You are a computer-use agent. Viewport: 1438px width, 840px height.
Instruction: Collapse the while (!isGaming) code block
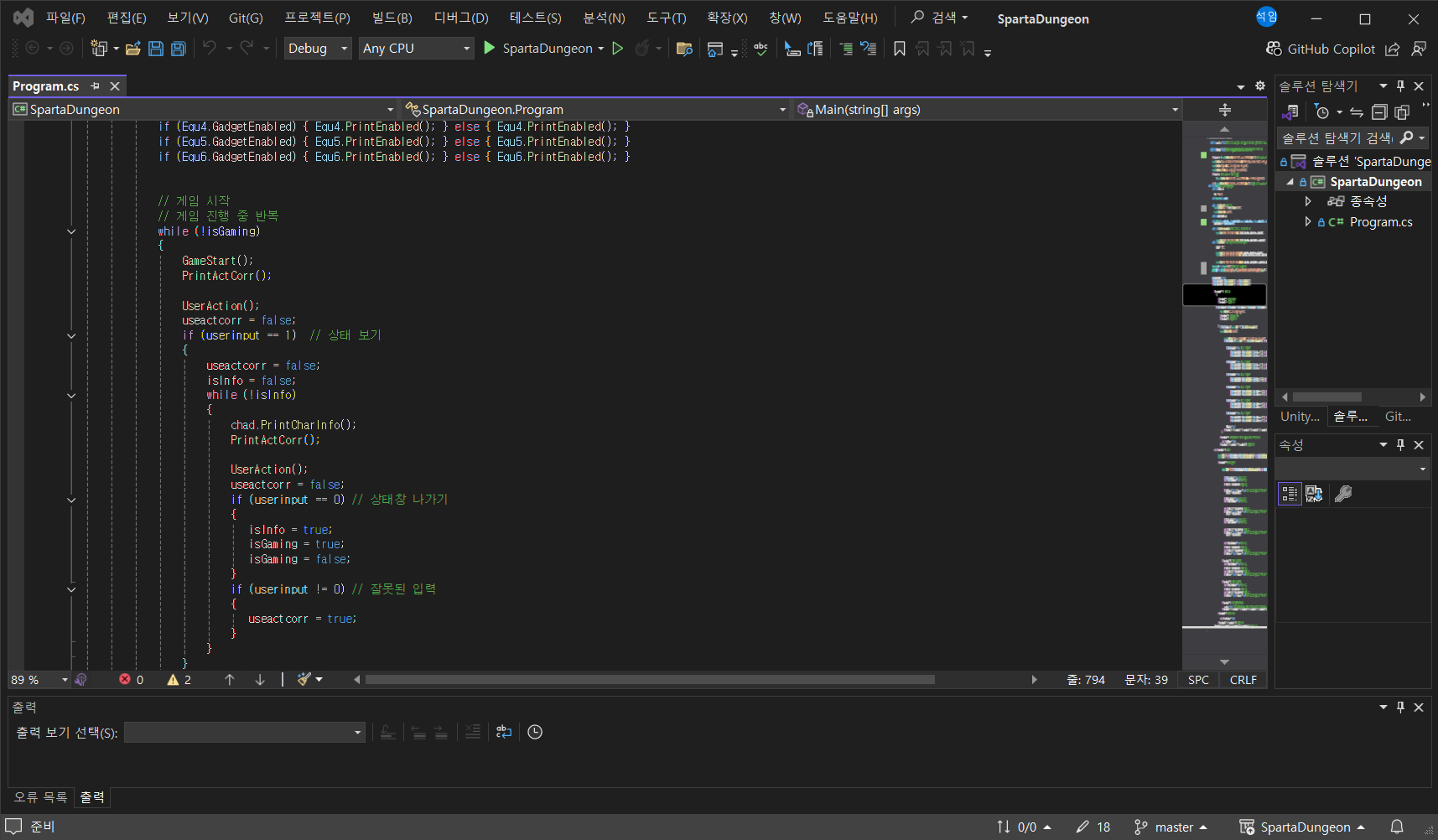[71, 231]
